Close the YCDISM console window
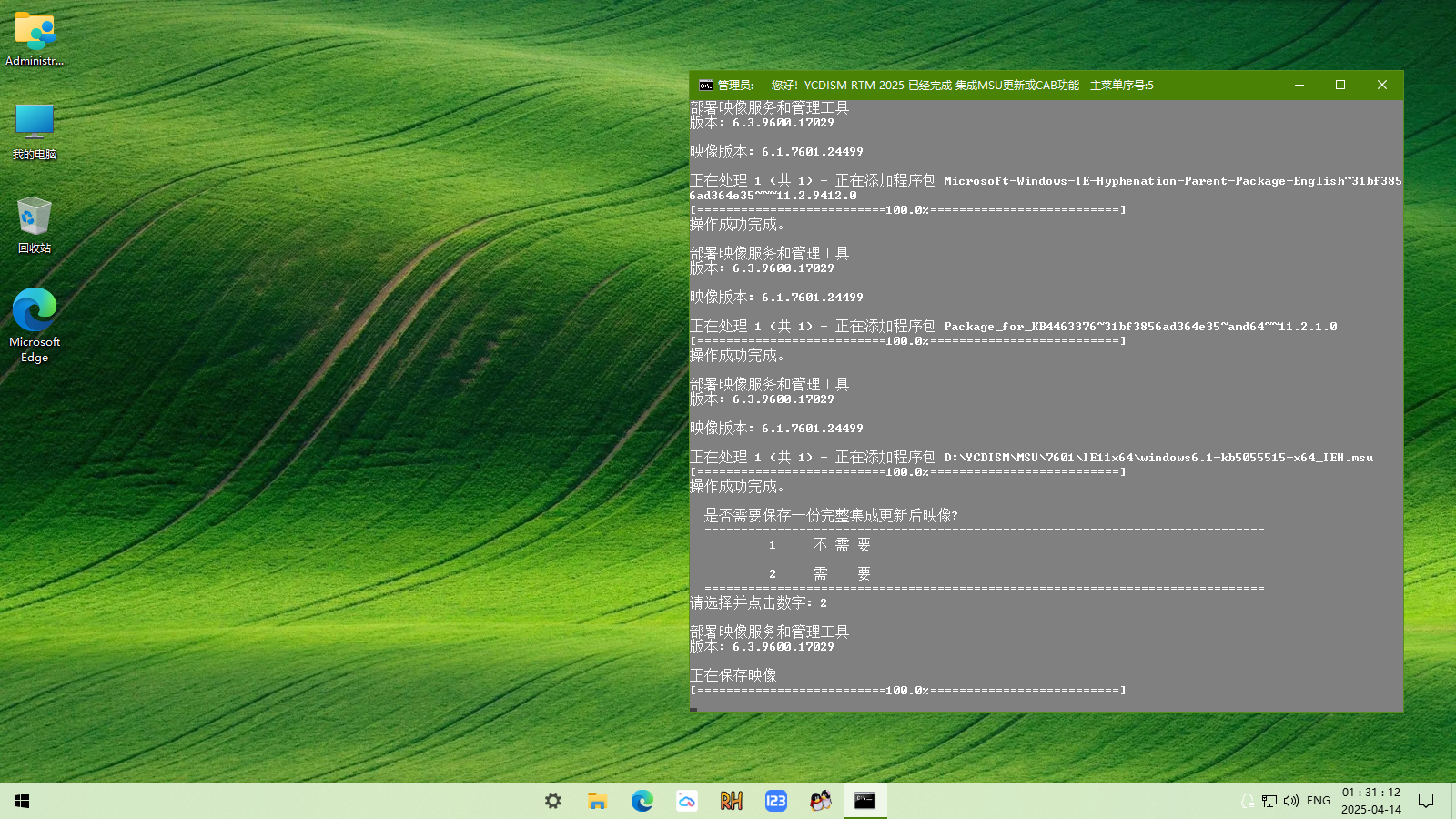The height and width of the screenshot is (819, 1456). point(1382,86)
